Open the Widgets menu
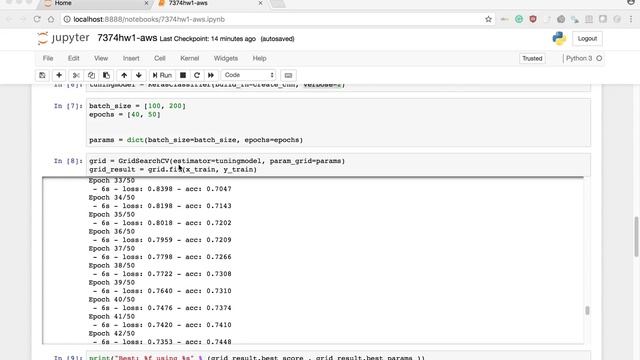The height and width of the screenshot is (360, 640). pyautogui.click(x=226, y=58)
